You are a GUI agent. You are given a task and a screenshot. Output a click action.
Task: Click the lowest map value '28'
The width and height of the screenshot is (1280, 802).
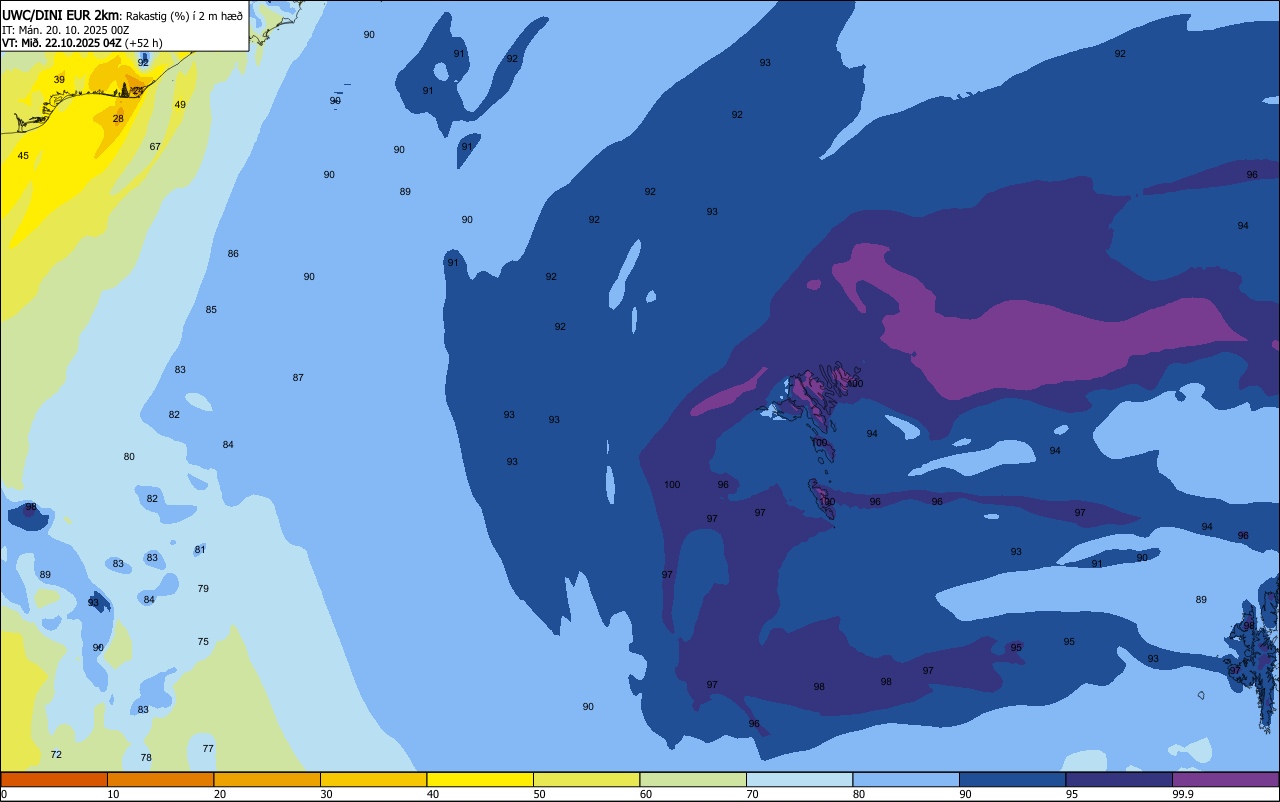(118, 119)
